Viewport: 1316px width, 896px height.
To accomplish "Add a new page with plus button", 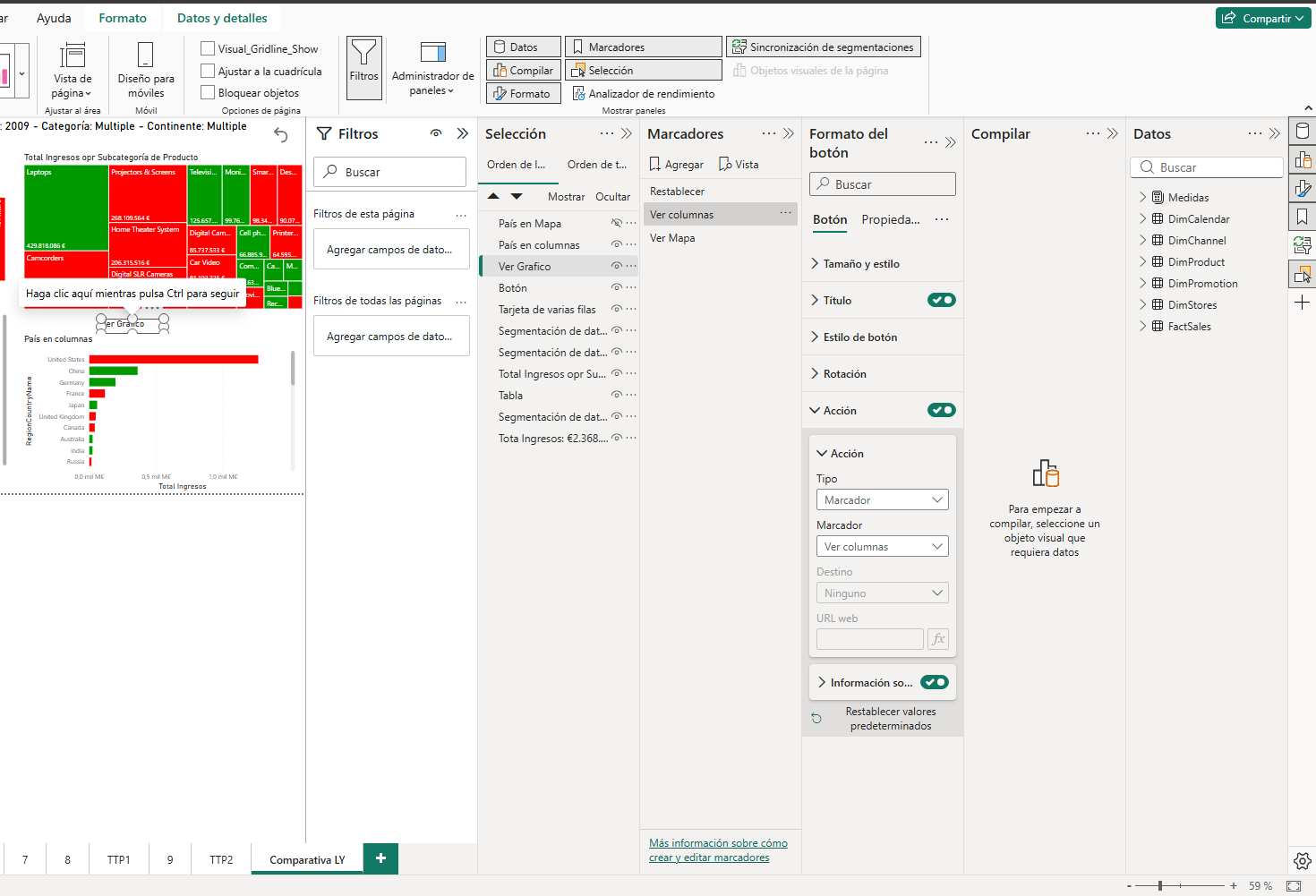I will pos(380,858).
